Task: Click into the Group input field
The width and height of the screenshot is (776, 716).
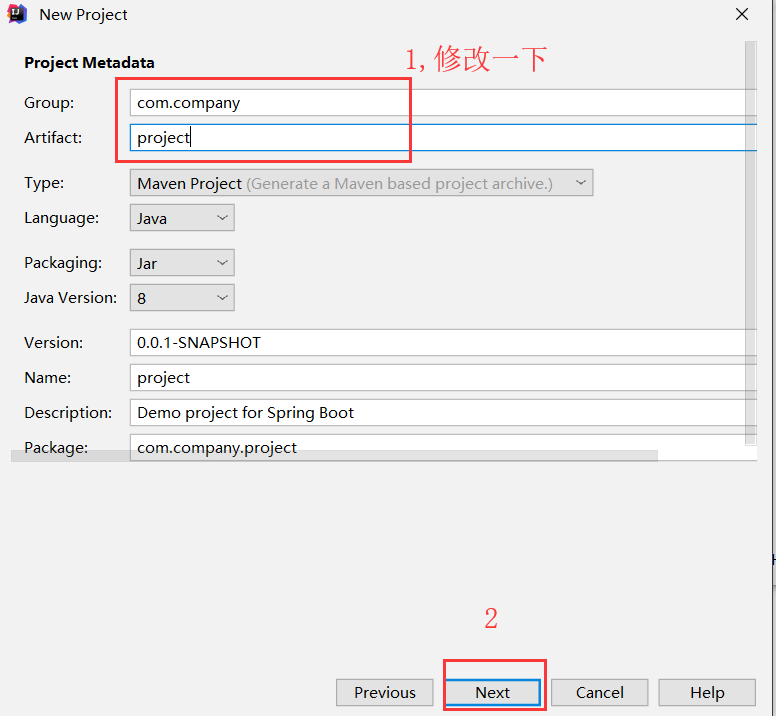Action: [443, 103]
